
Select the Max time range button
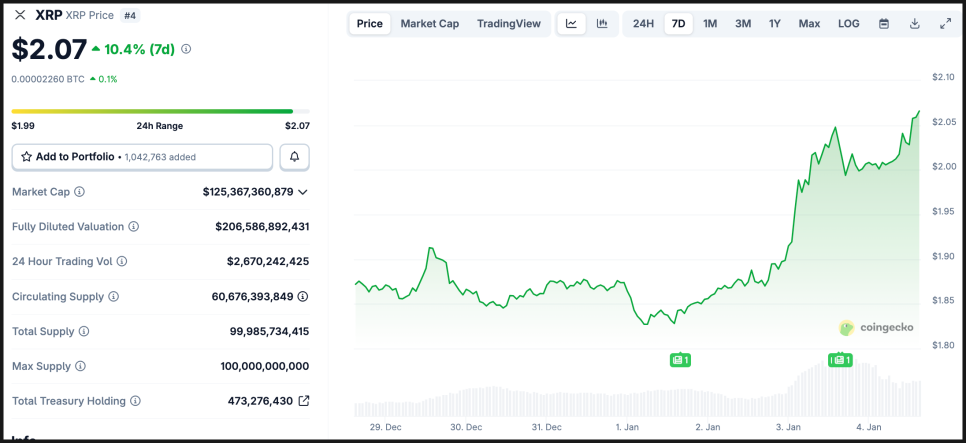click(x=809, y=24)
